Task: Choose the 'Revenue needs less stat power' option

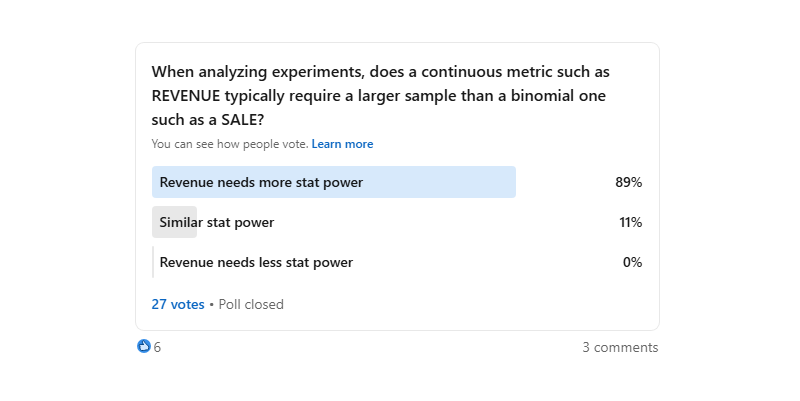Action: (256, 262)
